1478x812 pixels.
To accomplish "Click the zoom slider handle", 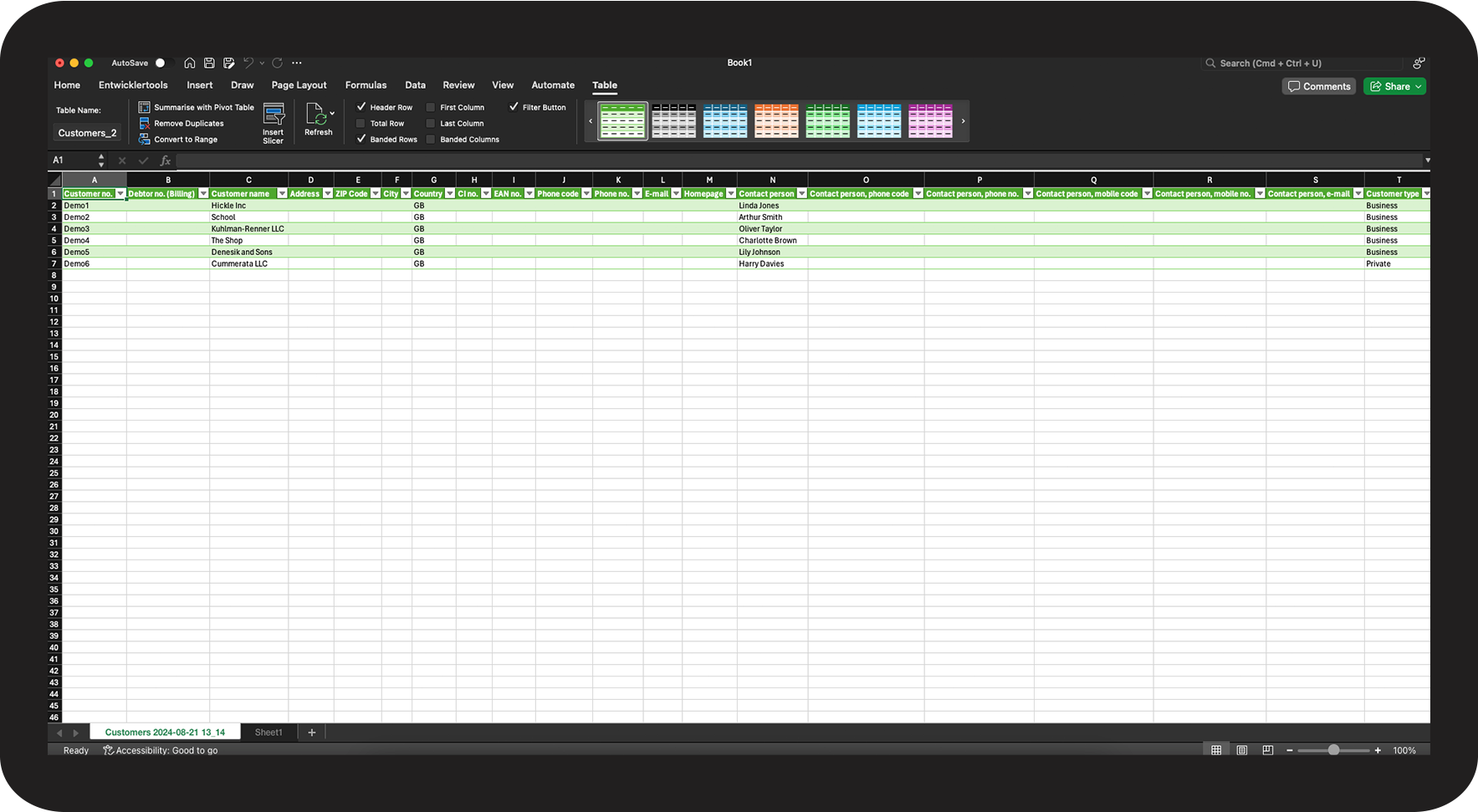I will point(1333,750).
